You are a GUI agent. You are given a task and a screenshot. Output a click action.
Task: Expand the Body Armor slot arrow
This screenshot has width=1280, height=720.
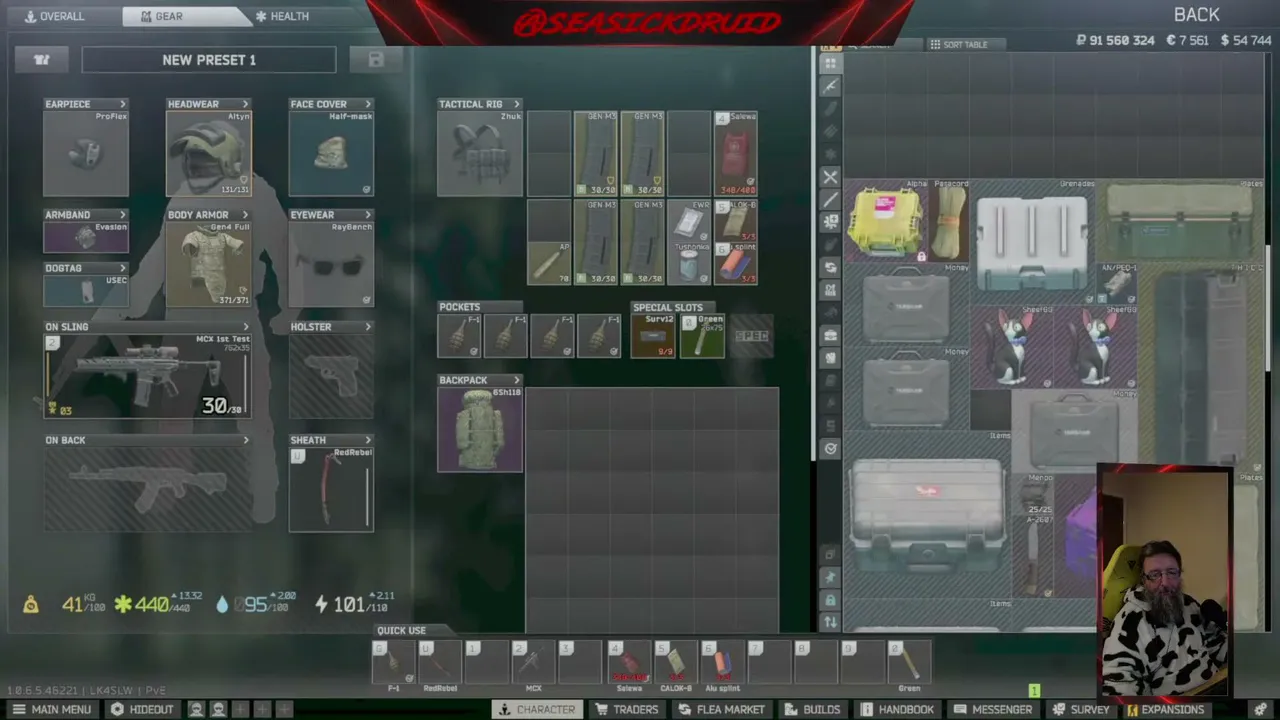click(245, 215)
